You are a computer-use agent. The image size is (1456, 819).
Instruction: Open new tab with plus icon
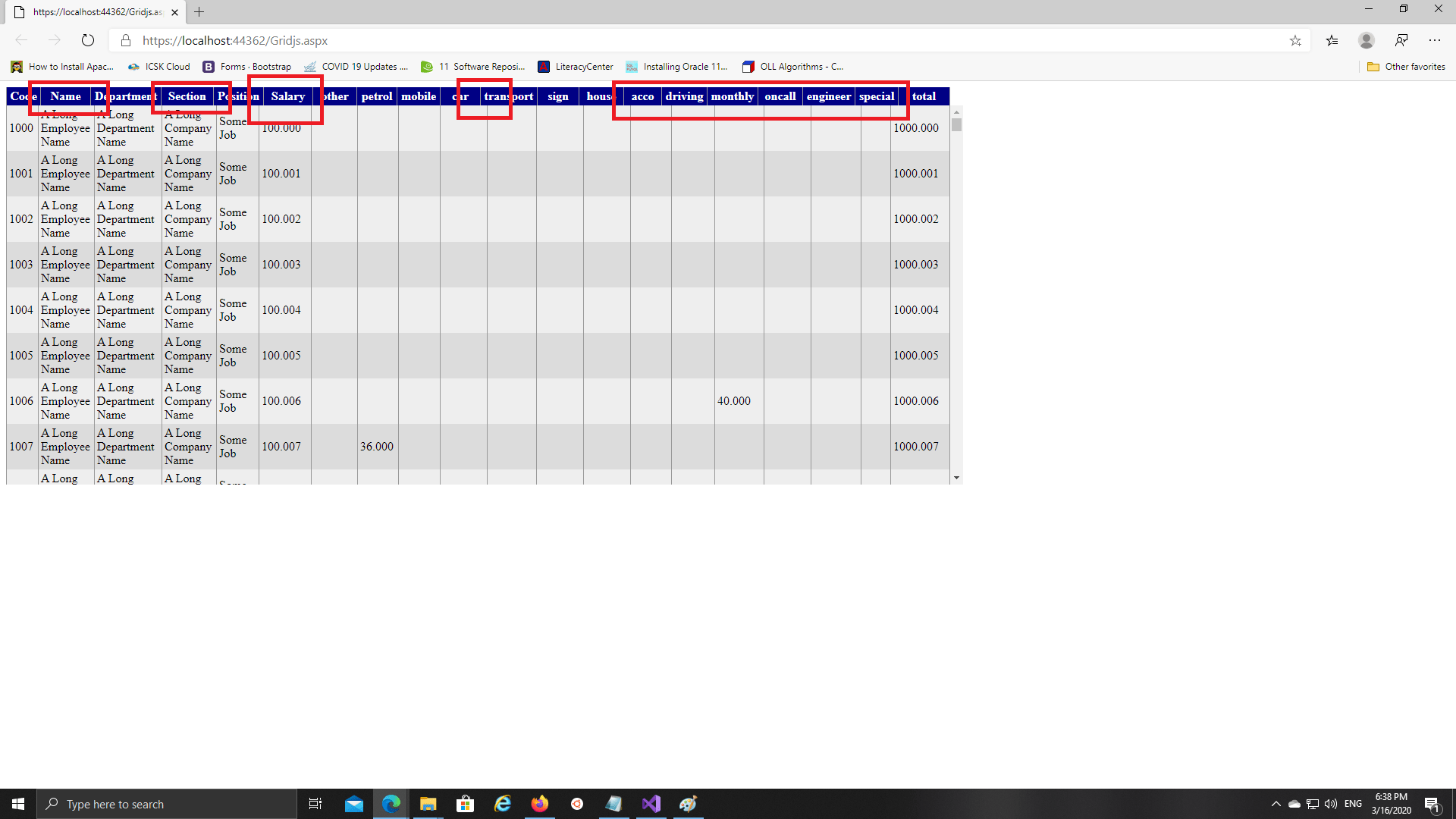point(199,12)
